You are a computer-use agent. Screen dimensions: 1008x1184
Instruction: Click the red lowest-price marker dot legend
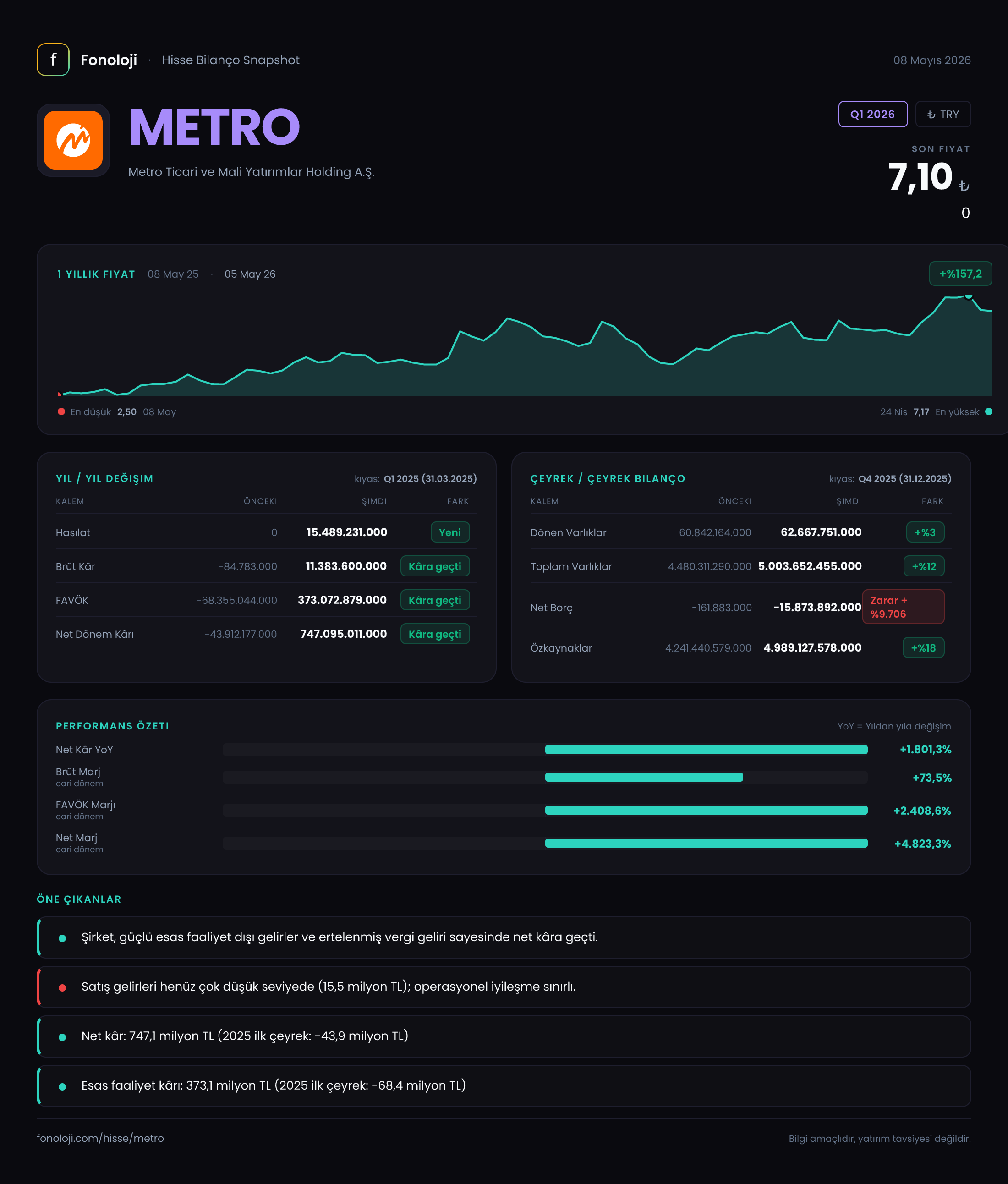click(61, 411)
